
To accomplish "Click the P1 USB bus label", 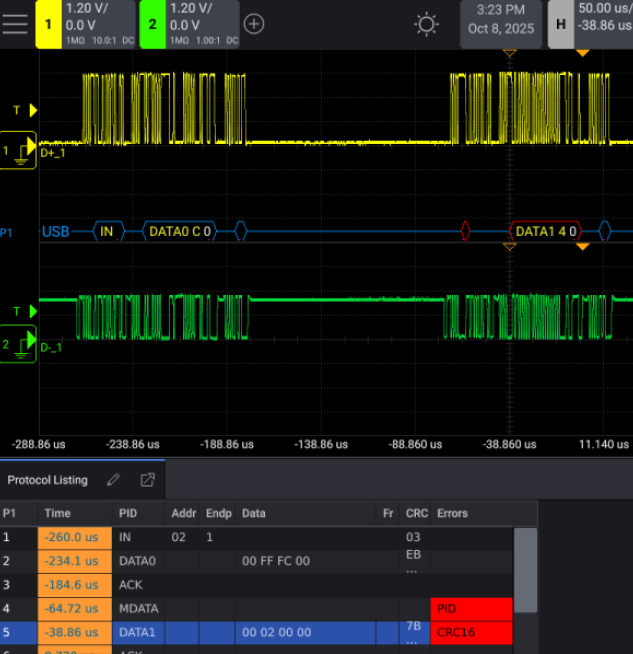I will (x=55, y=232).
